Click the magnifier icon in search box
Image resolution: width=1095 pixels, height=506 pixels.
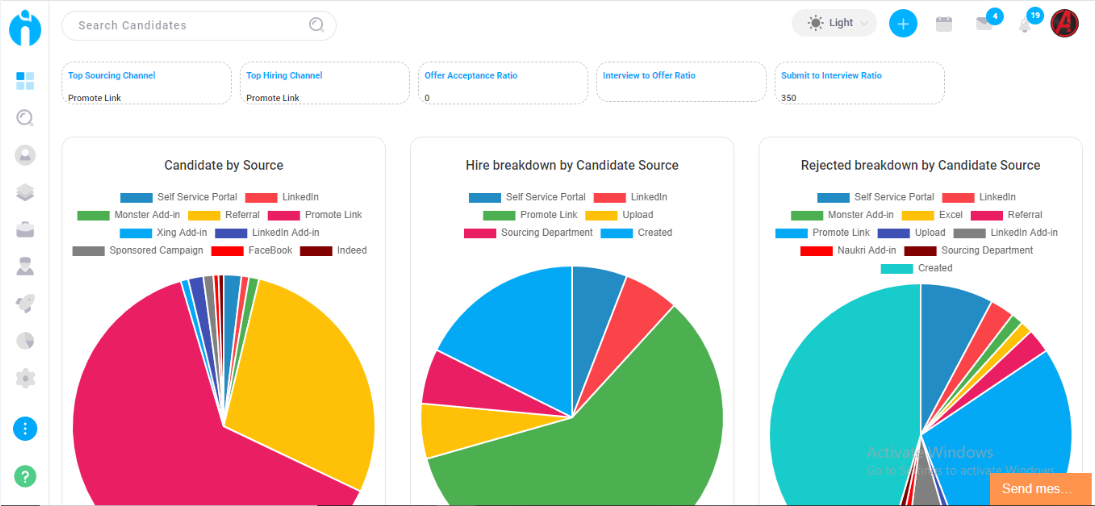[316, 25]
